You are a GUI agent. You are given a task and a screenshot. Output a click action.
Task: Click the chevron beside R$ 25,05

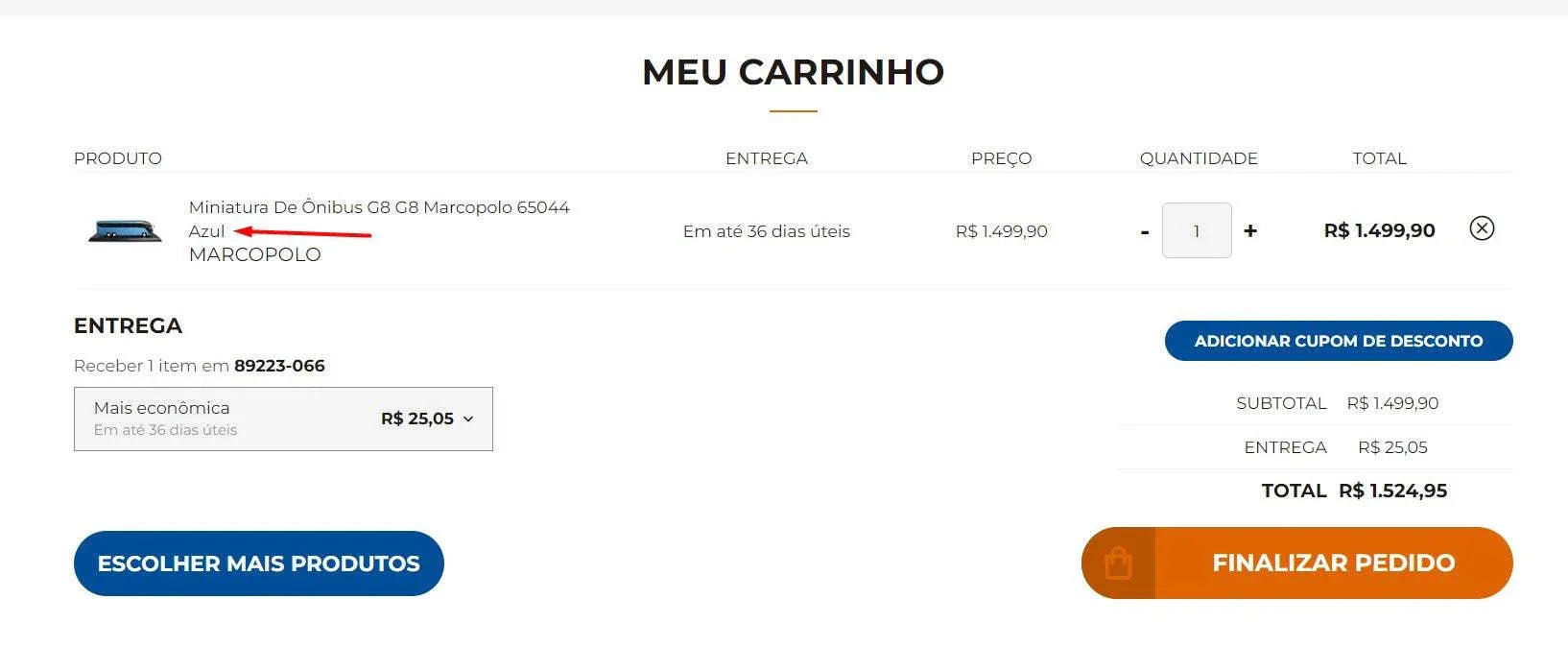point(468,419)
